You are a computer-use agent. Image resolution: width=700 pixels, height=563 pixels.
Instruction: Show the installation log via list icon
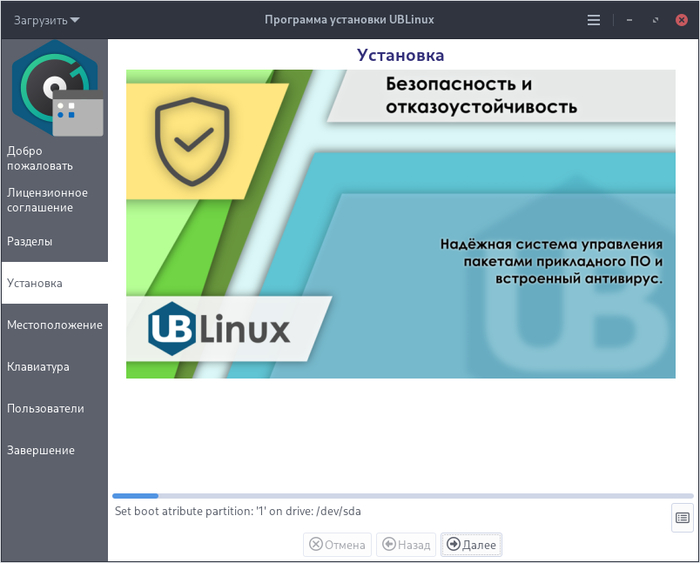click(x=682, y=518)
